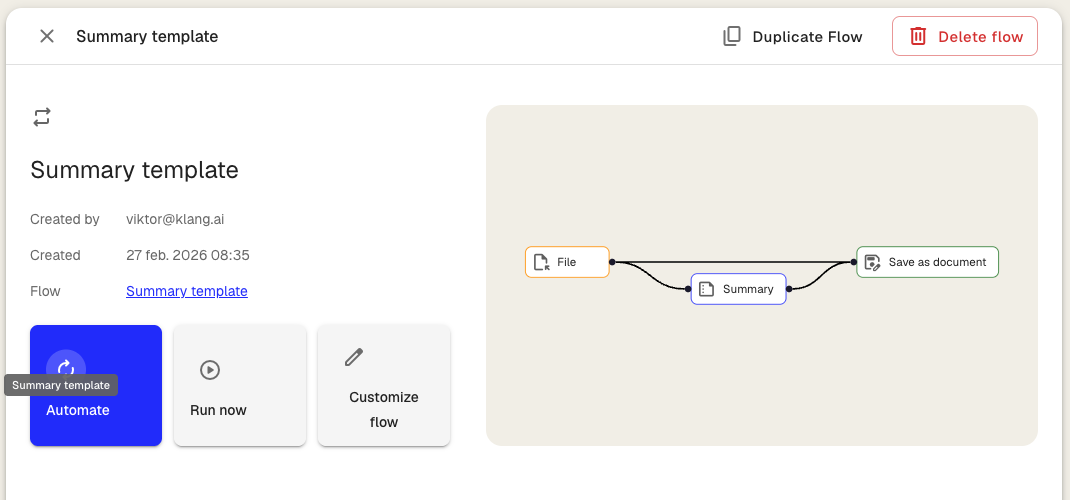Click the Summary node's input connector dot

689,289
